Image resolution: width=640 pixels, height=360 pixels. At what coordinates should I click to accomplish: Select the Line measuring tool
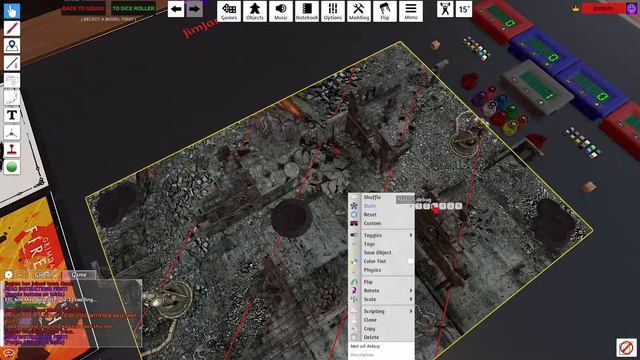pyautogui.click(x=12, y=63)
